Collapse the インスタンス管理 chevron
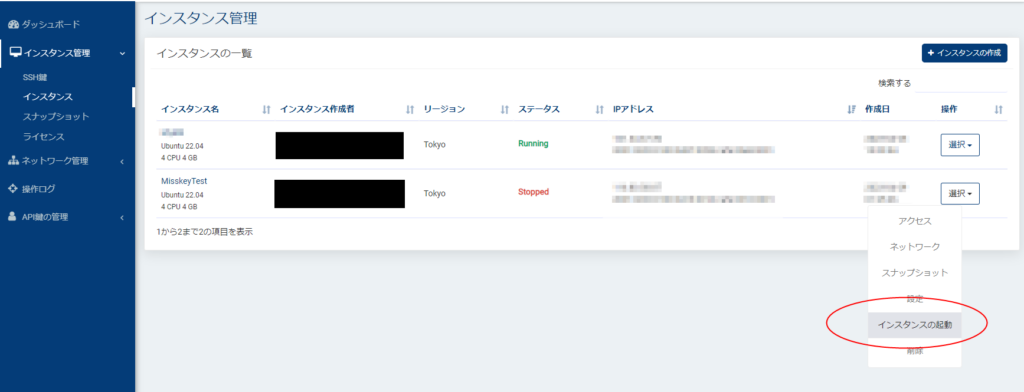Image resolution: width=1024 pixels, height=392 pixels. pyautogui.click(x=123, y=54)
